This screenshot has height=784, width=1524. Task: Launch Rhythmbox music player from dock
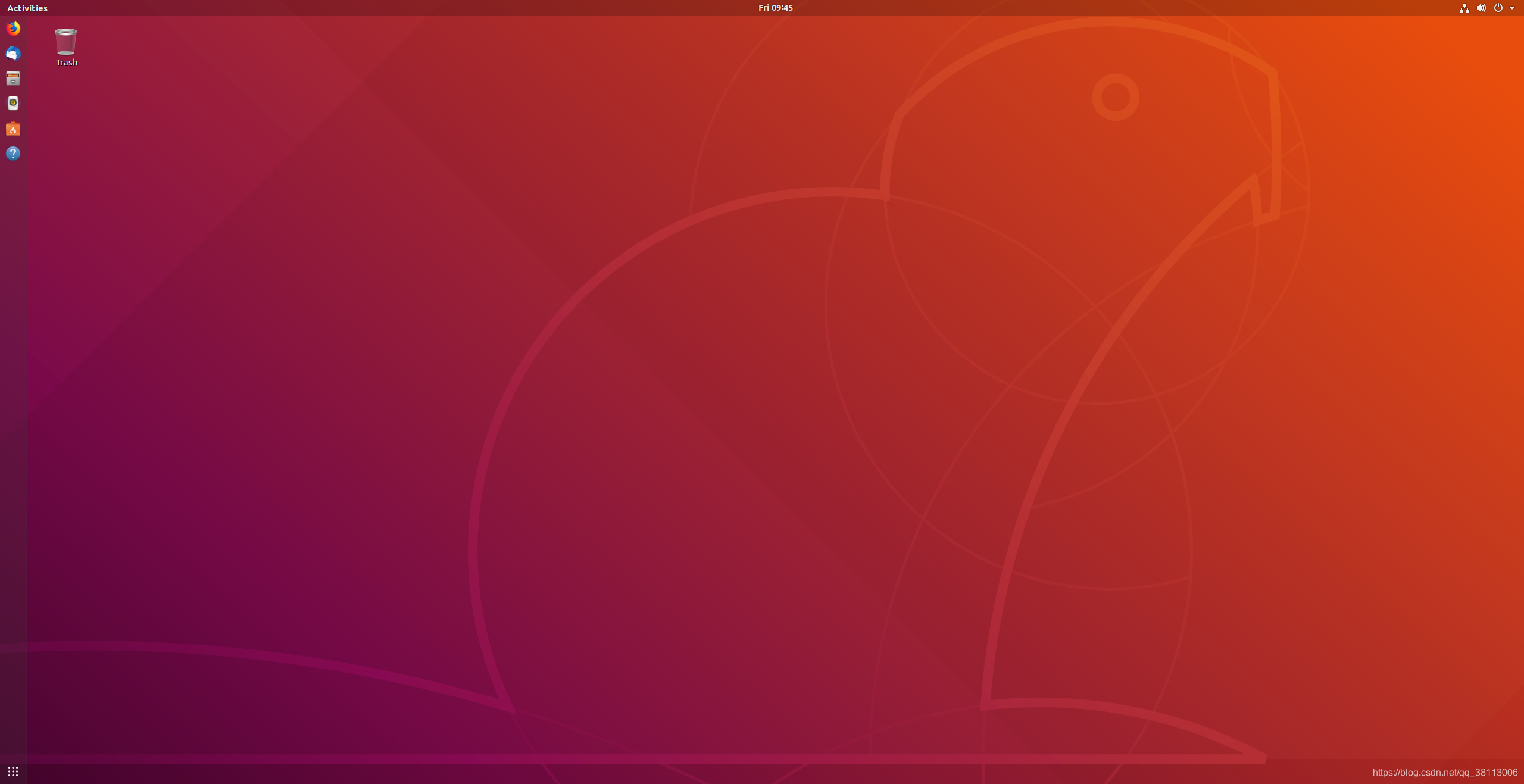[13, 103]
